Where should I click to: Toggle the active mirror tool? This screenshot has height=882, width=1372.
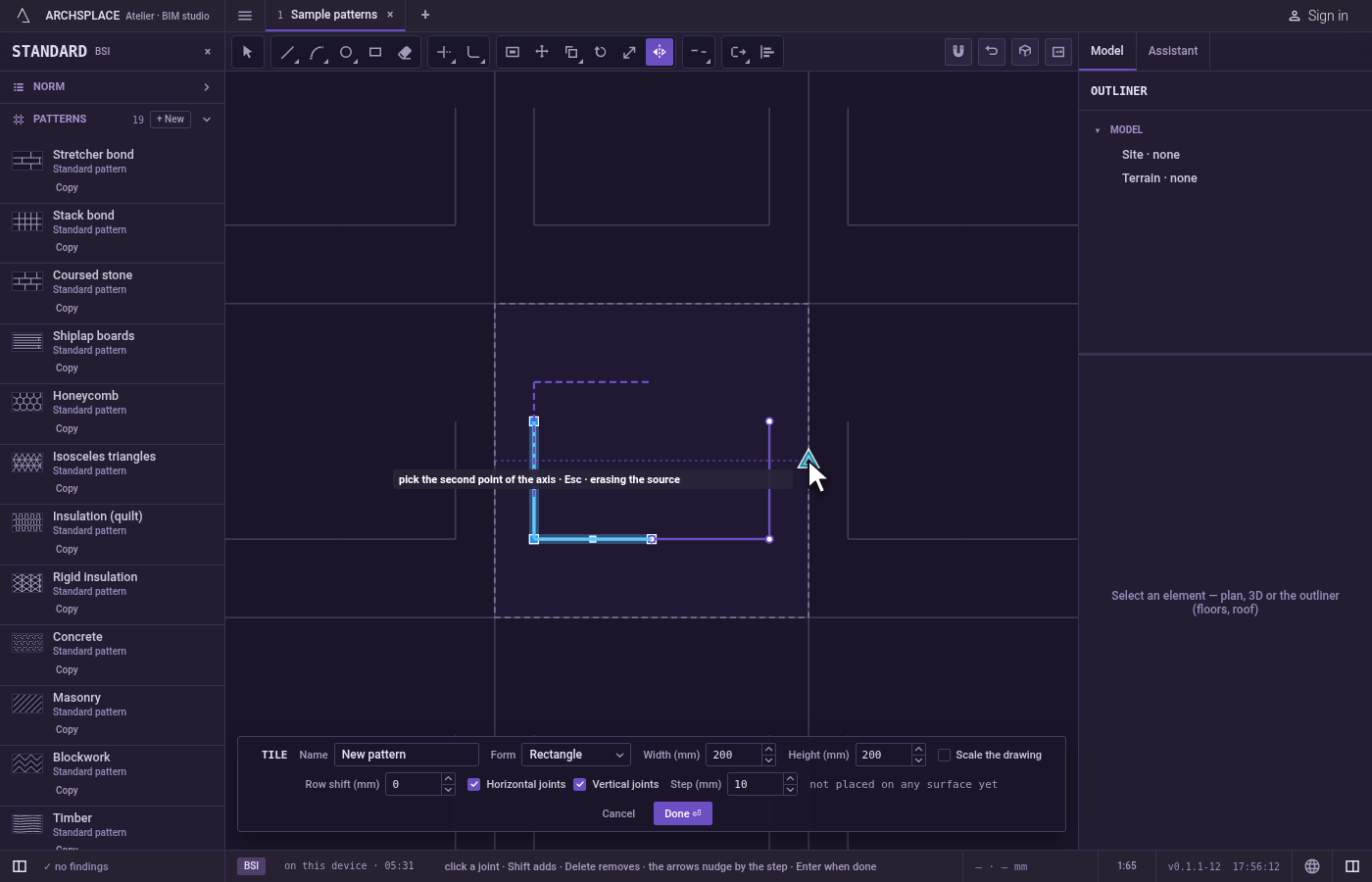660,52
